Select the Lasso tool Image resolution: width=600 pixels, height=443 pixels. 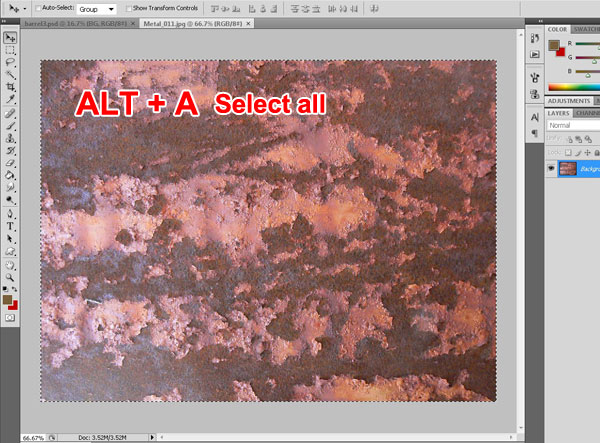10,62
